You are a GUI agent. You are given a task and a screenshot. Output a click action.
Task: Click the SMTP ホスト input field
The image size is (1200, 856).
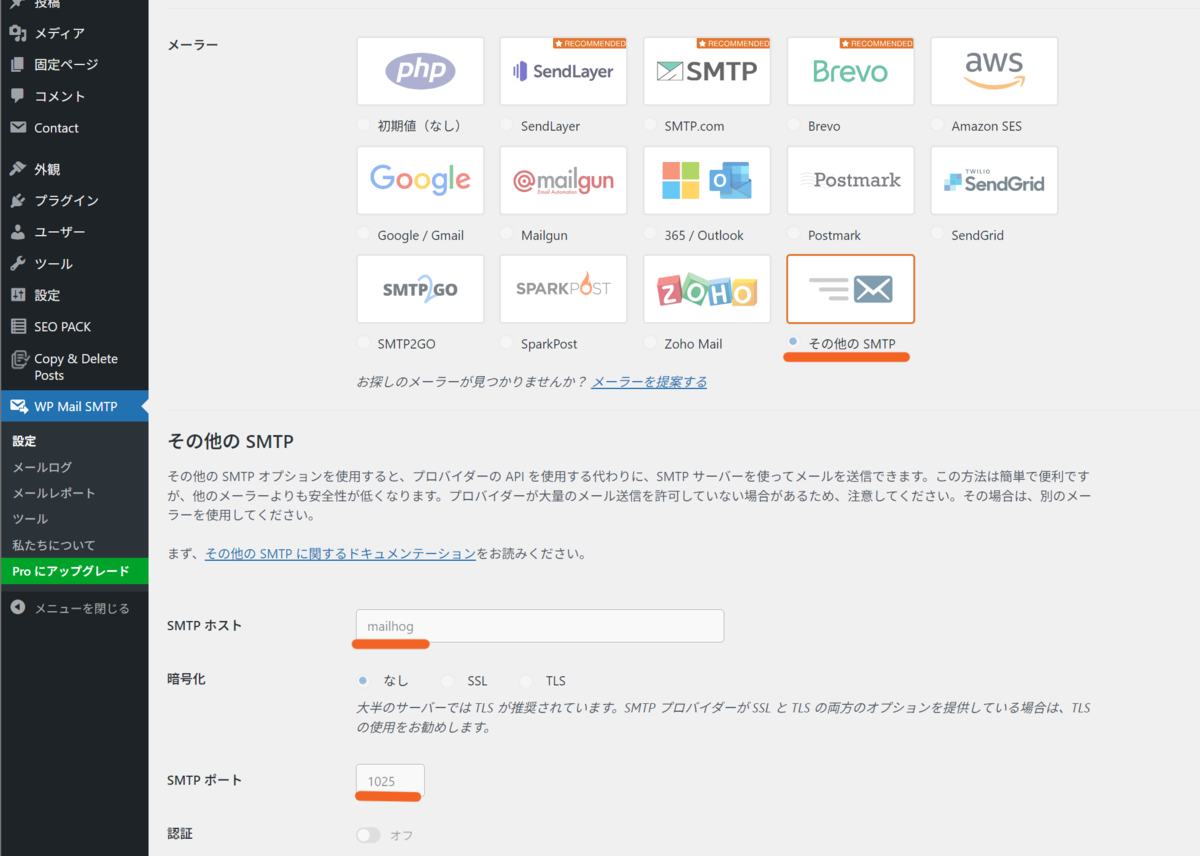(x=540, y=626)
